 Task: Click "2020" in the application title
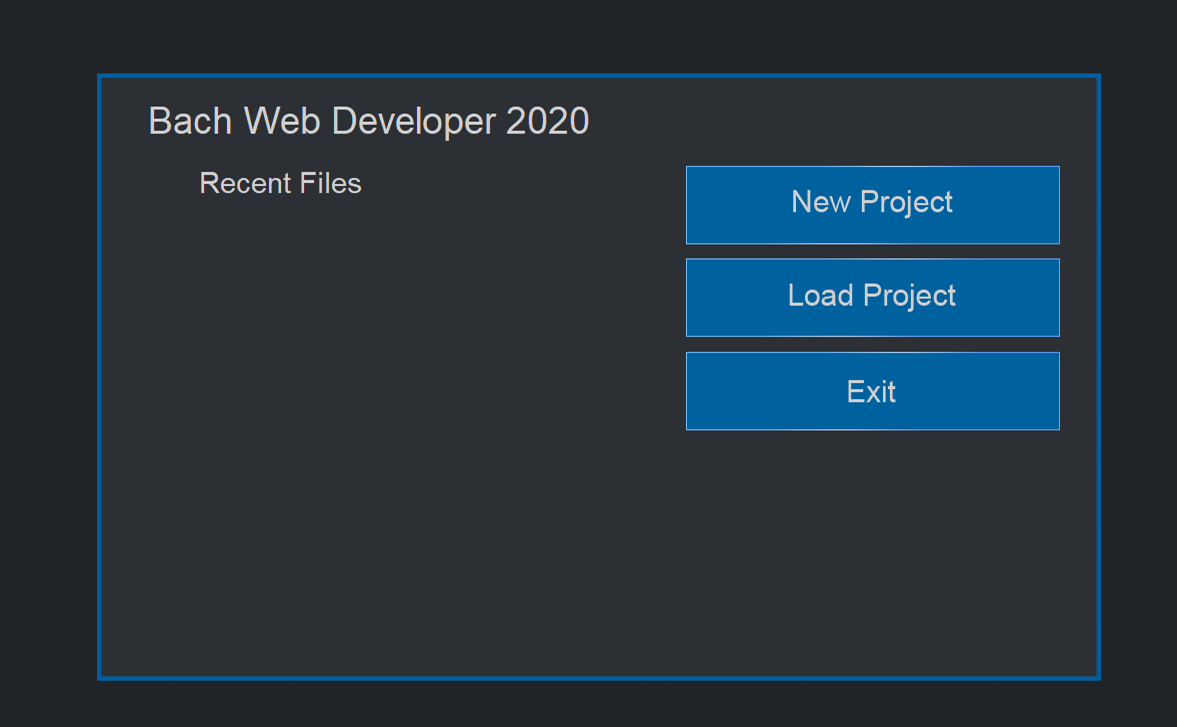[x=547, y=121]
